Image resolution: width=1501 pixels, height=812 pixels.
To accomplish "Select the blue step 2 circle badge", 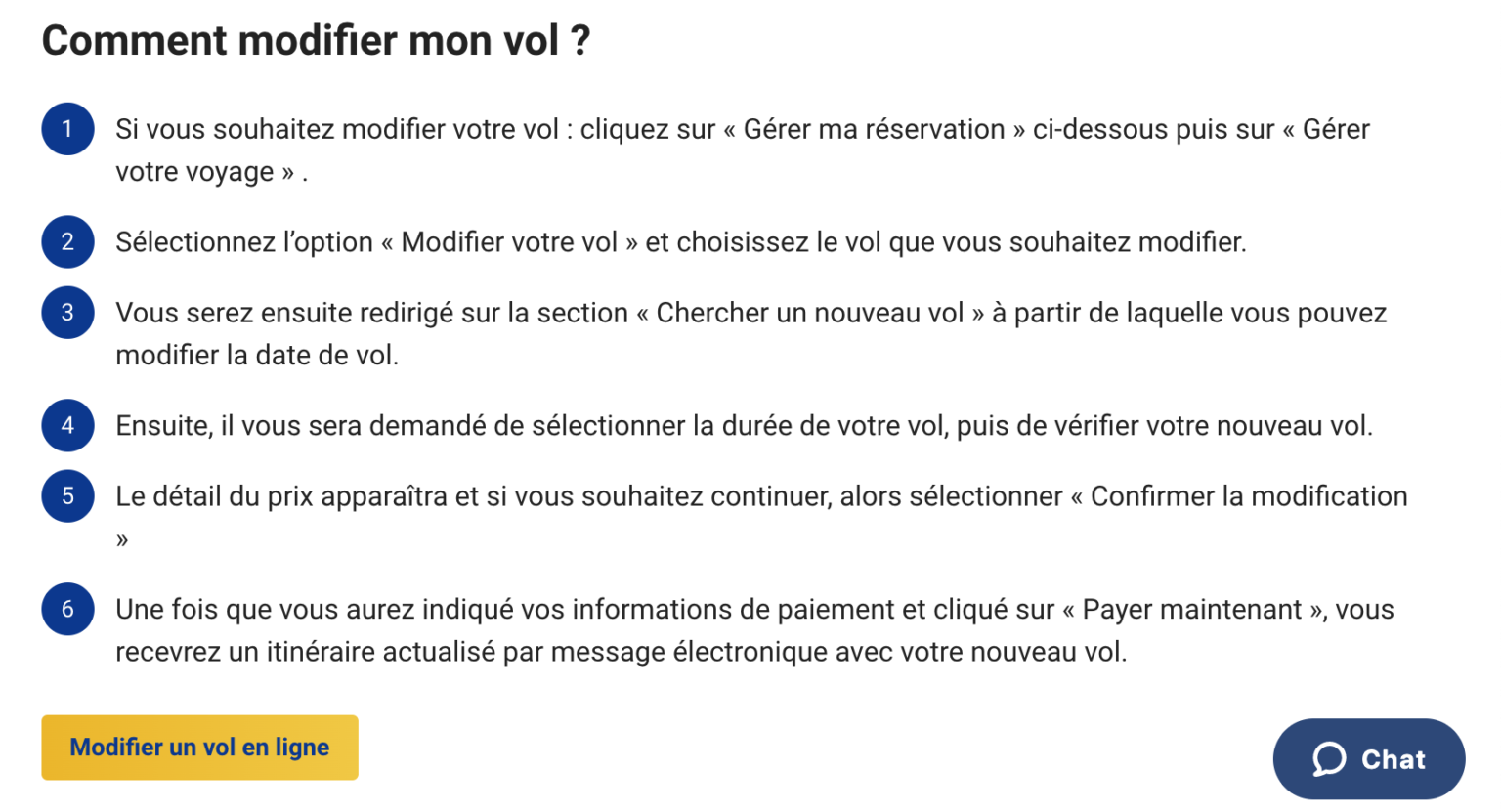I will [x=66, y=241].
